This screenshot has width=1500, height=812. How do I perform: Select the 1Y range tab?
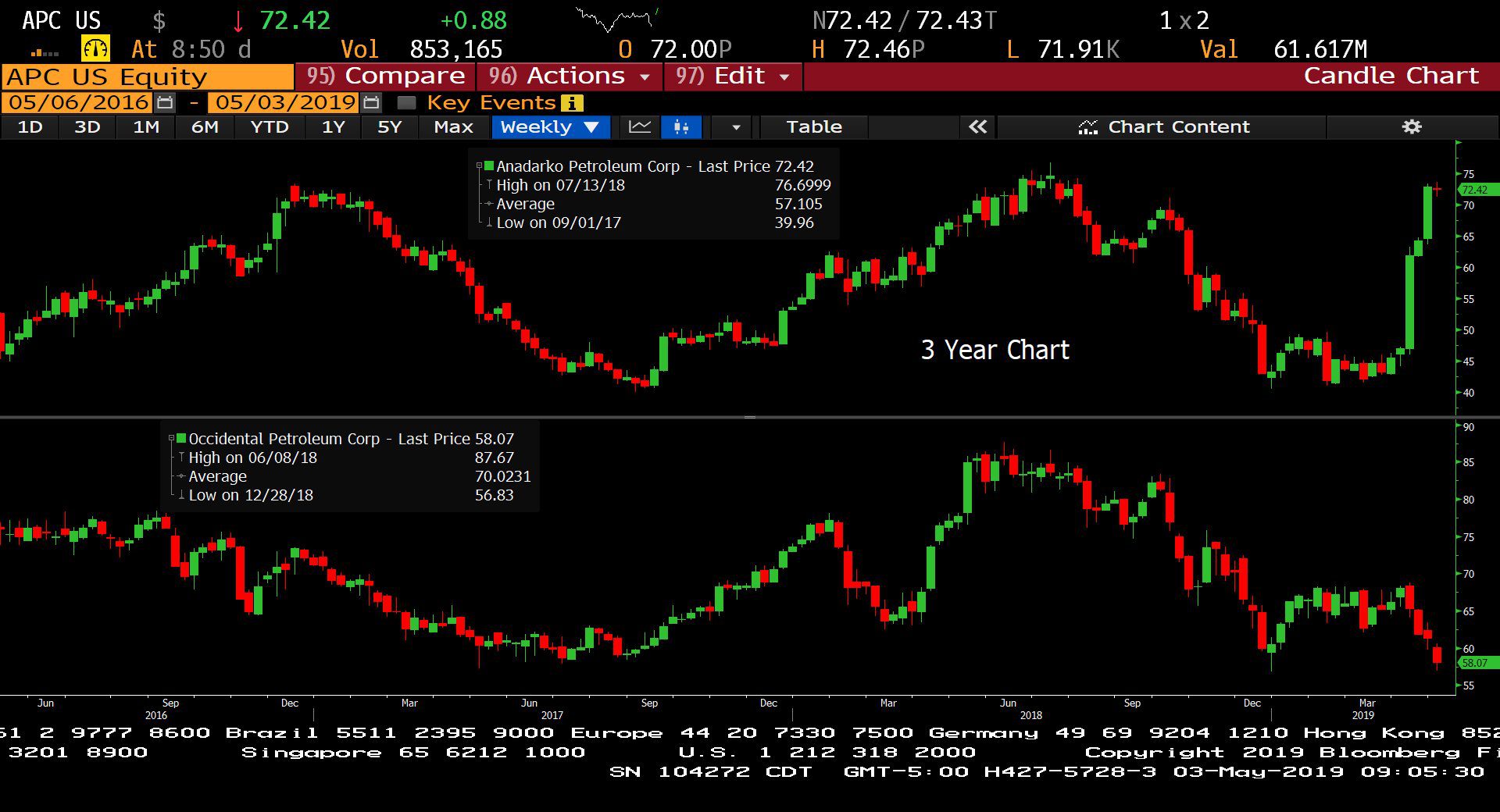pyautogui.click(x=334, y=127)
